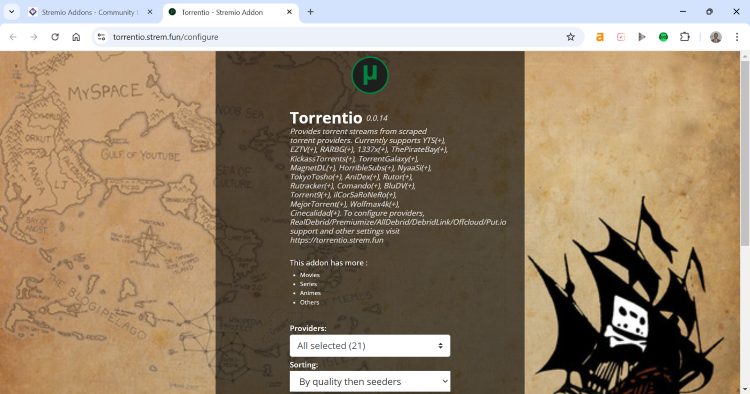Click the Movies list item
750x394 pixels.
[x=309, y=275]
